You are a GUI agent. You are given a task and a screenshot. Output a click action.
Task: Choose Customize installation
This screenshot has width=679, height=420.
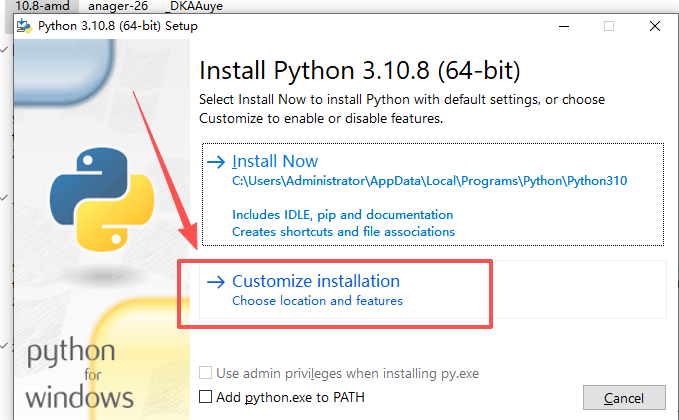pos(433,290)
